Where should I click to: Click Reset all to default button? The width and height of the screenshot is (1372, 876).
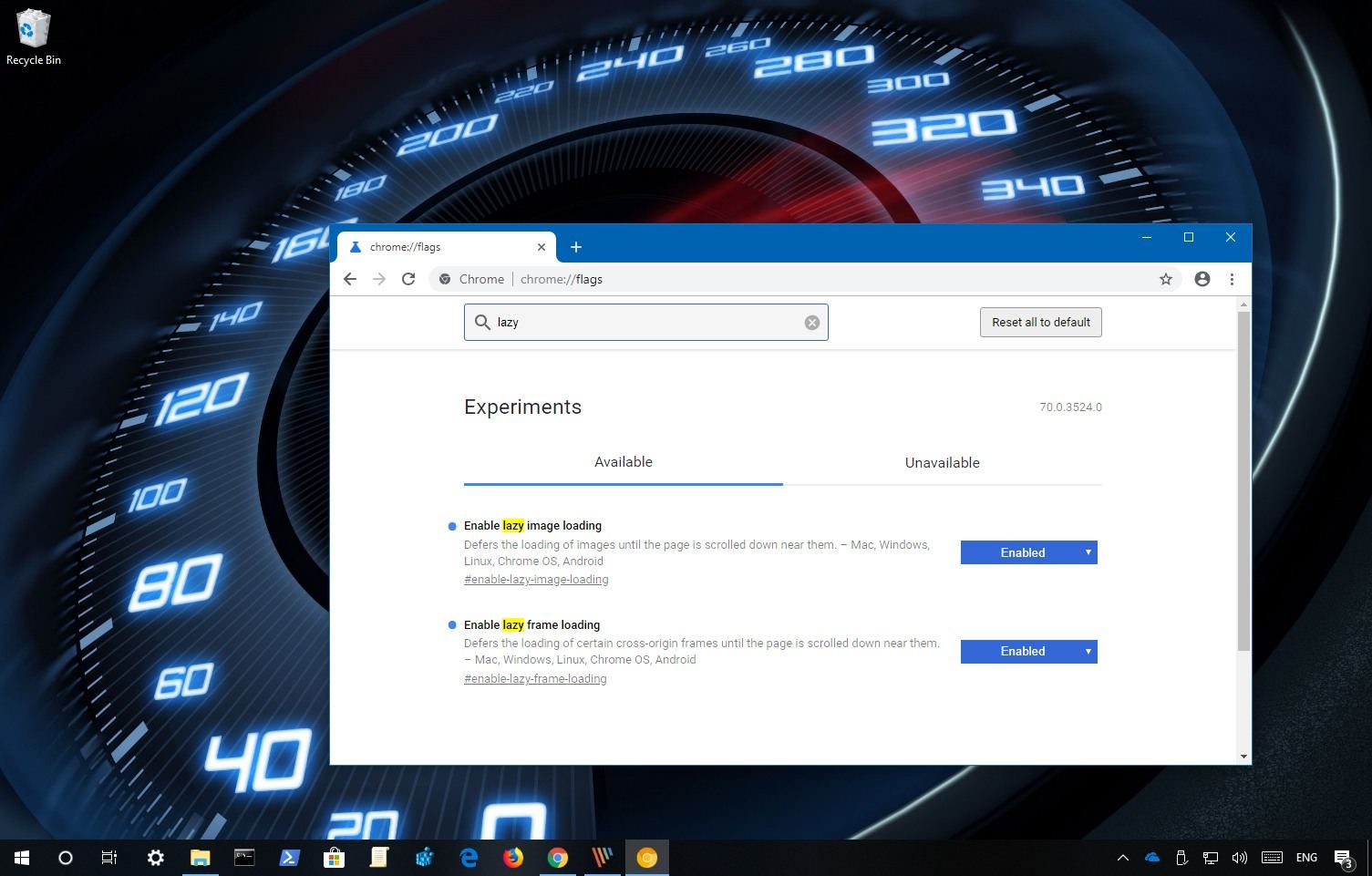pyautogui.click(x=1041, y=322)
